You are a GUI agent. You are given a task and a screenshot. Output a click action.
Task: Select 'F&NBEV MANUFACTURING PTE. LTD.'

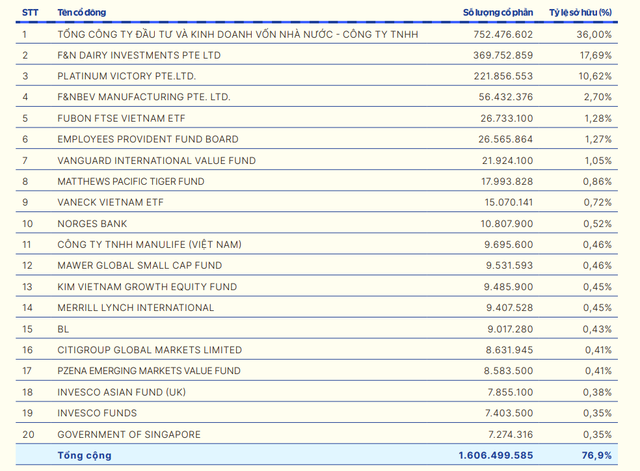point(144,97)
